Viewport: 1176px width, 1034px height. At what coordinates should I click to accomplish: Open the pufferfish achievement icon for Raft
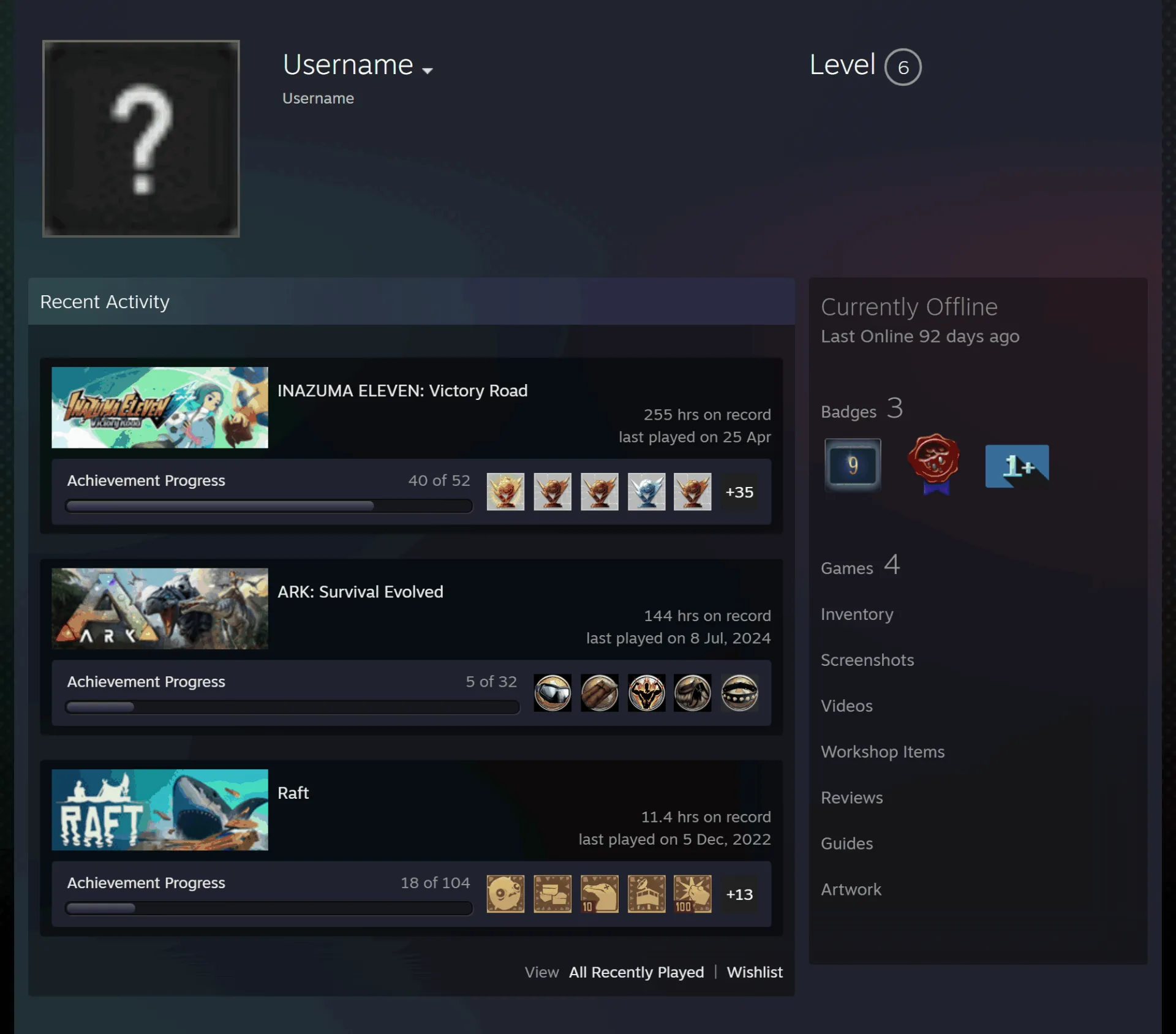505,894
